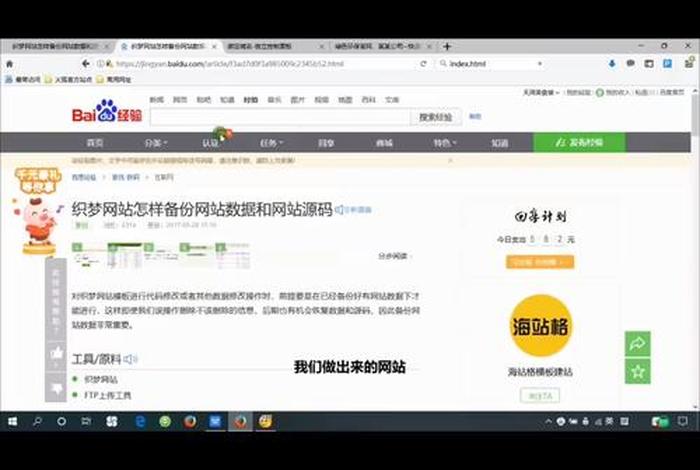This screenshot has height=470, width=700.
Task: Click the 贴吧 link above search box
Action: 204,100
